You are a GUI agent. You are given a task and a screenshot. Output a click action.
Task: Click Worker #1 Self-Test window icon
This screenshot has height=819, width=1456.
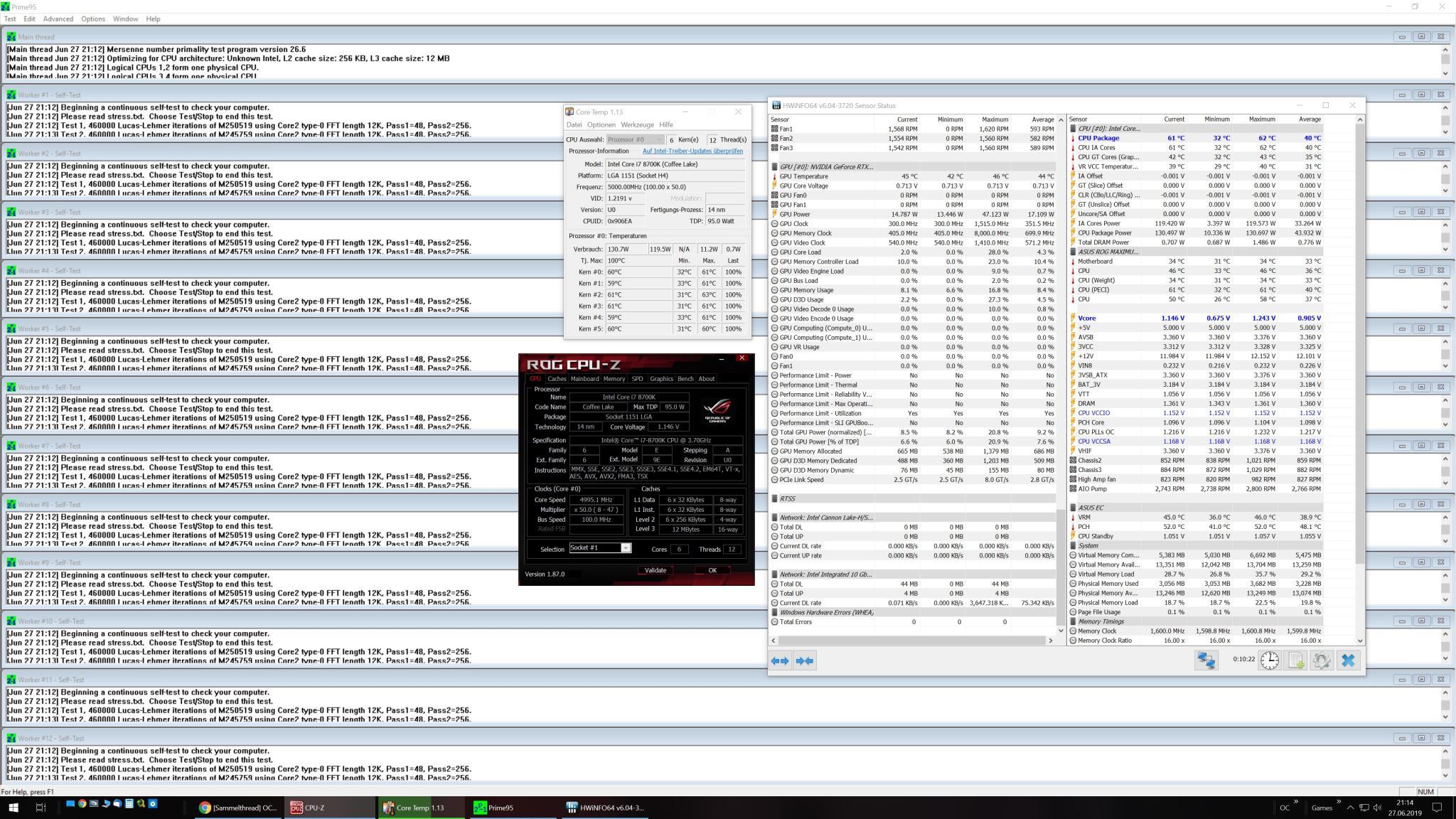pos(11,95)
